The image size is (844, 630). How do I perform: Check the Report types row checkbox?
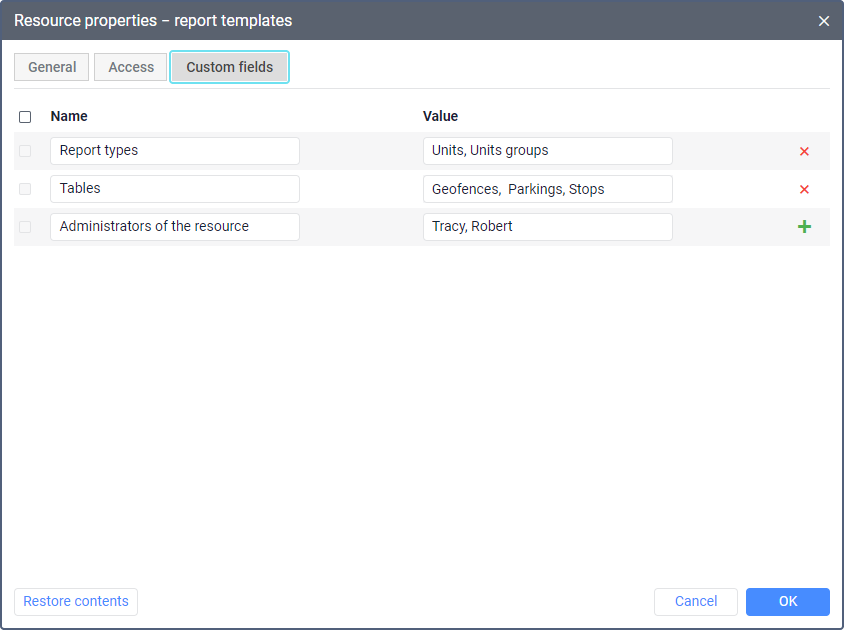click(x=25, y=151)
